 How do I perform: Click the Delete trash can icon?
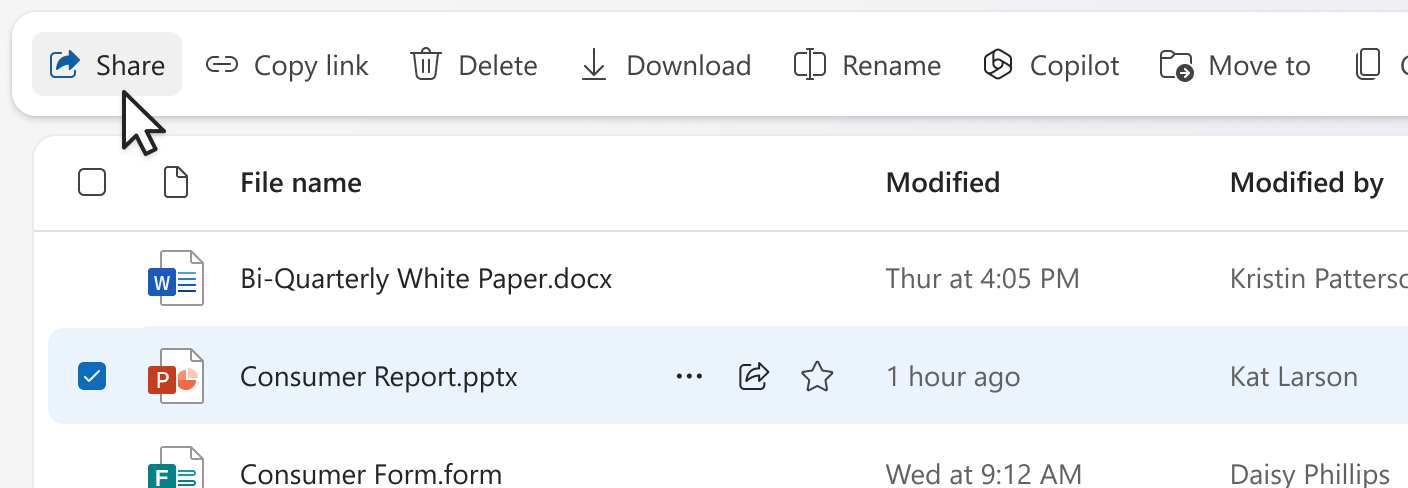tap(426, 65)
